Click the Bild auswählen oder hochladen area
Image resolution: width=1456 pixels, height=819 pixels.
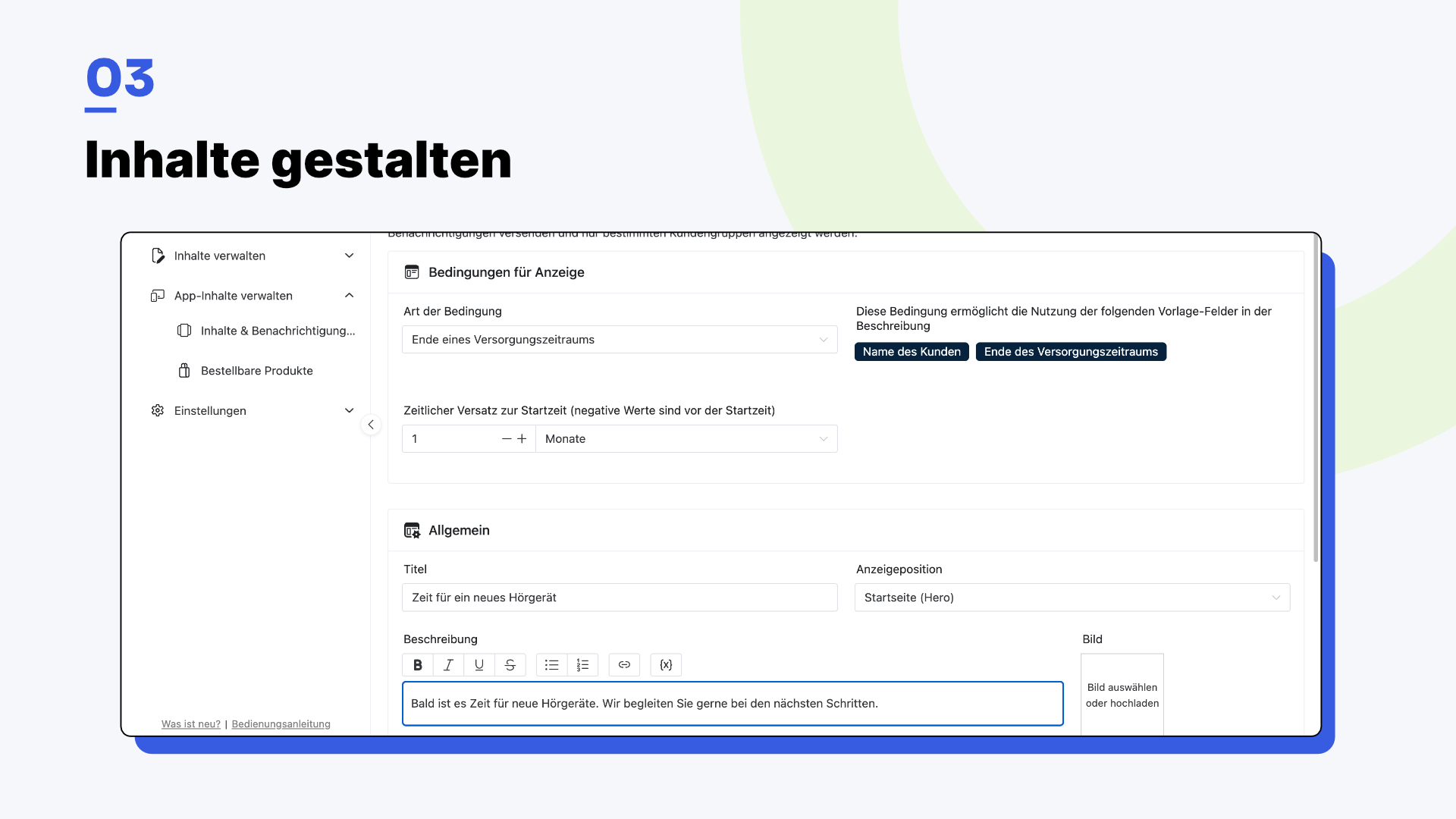tap(1122, 695)
